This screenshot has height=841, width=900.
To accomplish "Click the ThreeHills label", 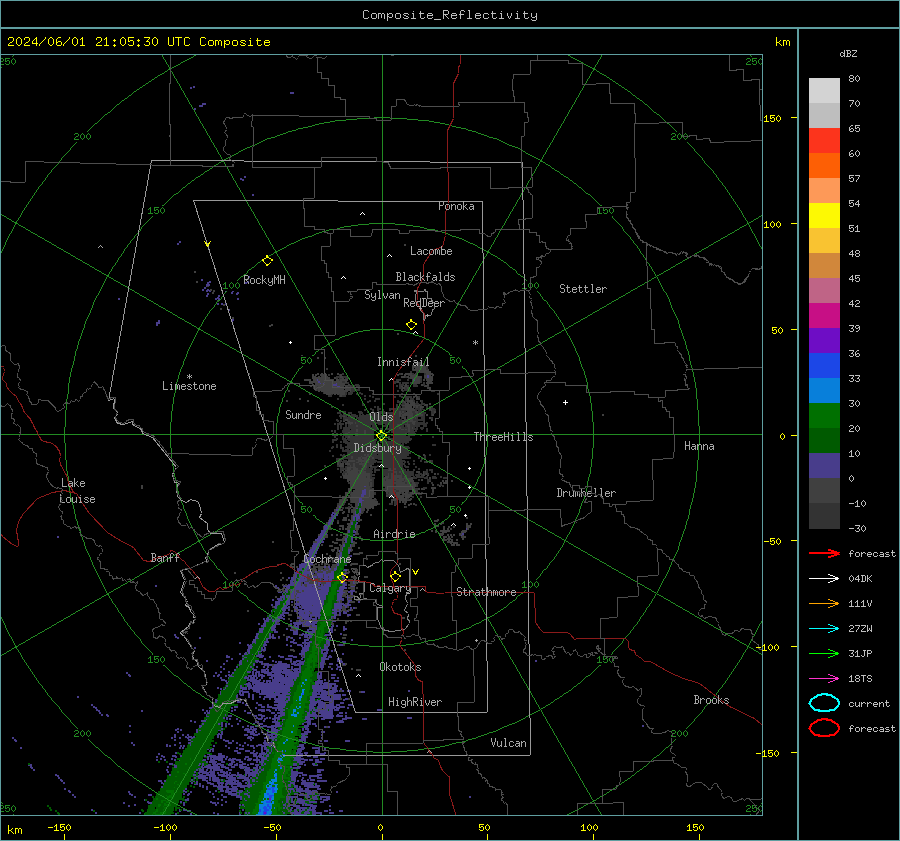I will pos(503,437).
